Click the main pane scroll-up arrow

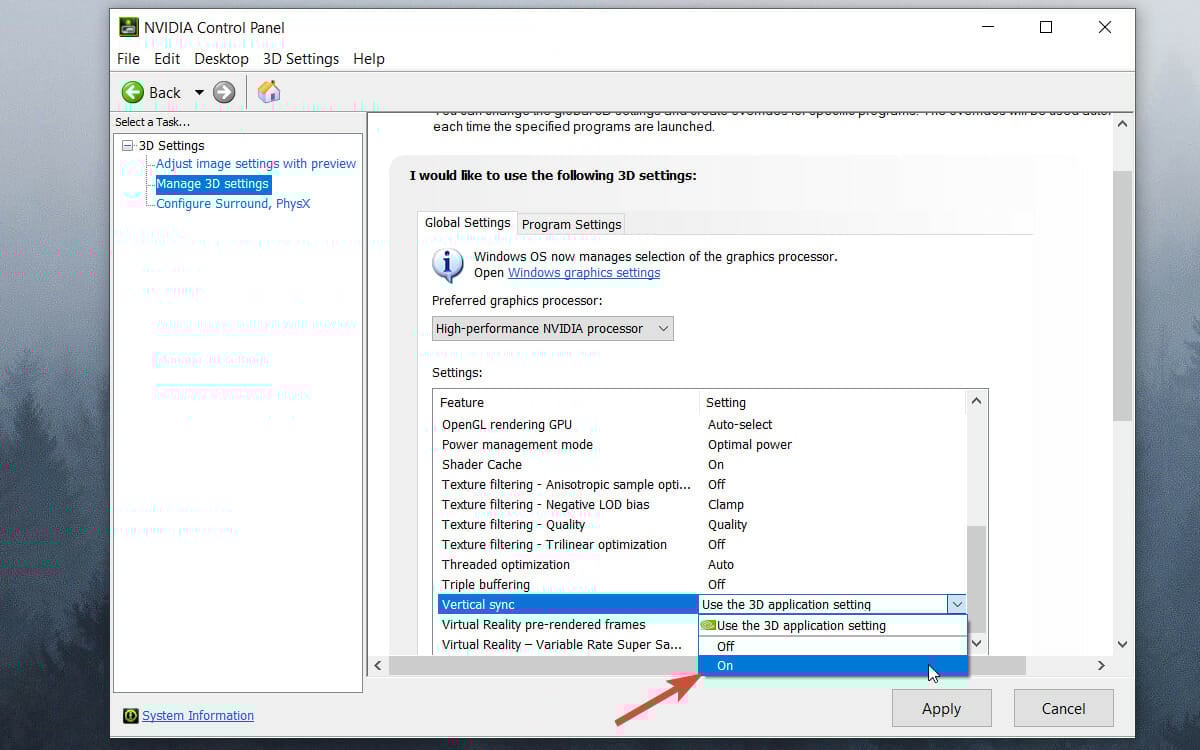tap(1122, 124)
